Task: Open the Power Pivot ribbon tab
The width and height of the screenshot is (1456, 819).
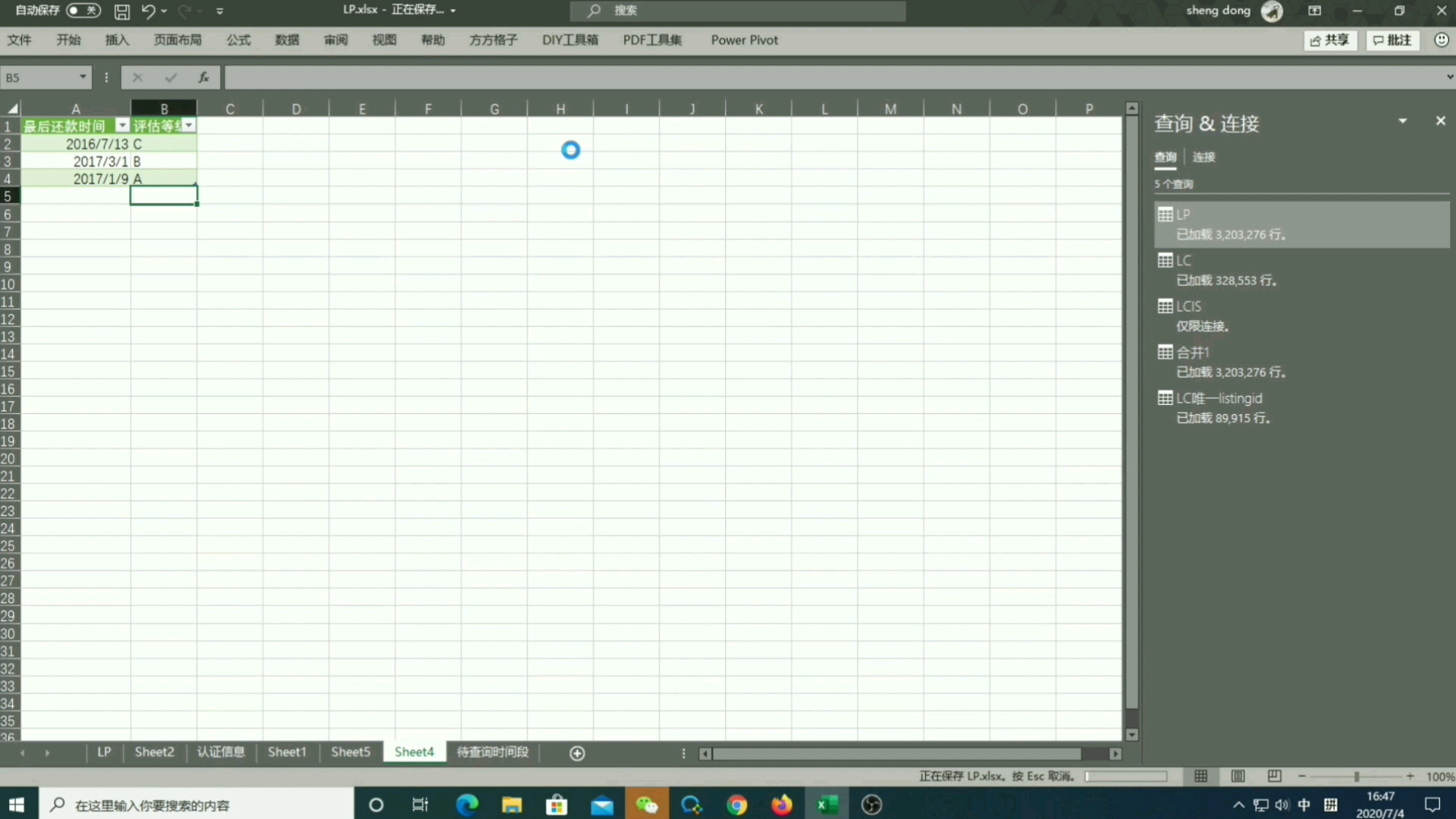Action: [744, 40]
